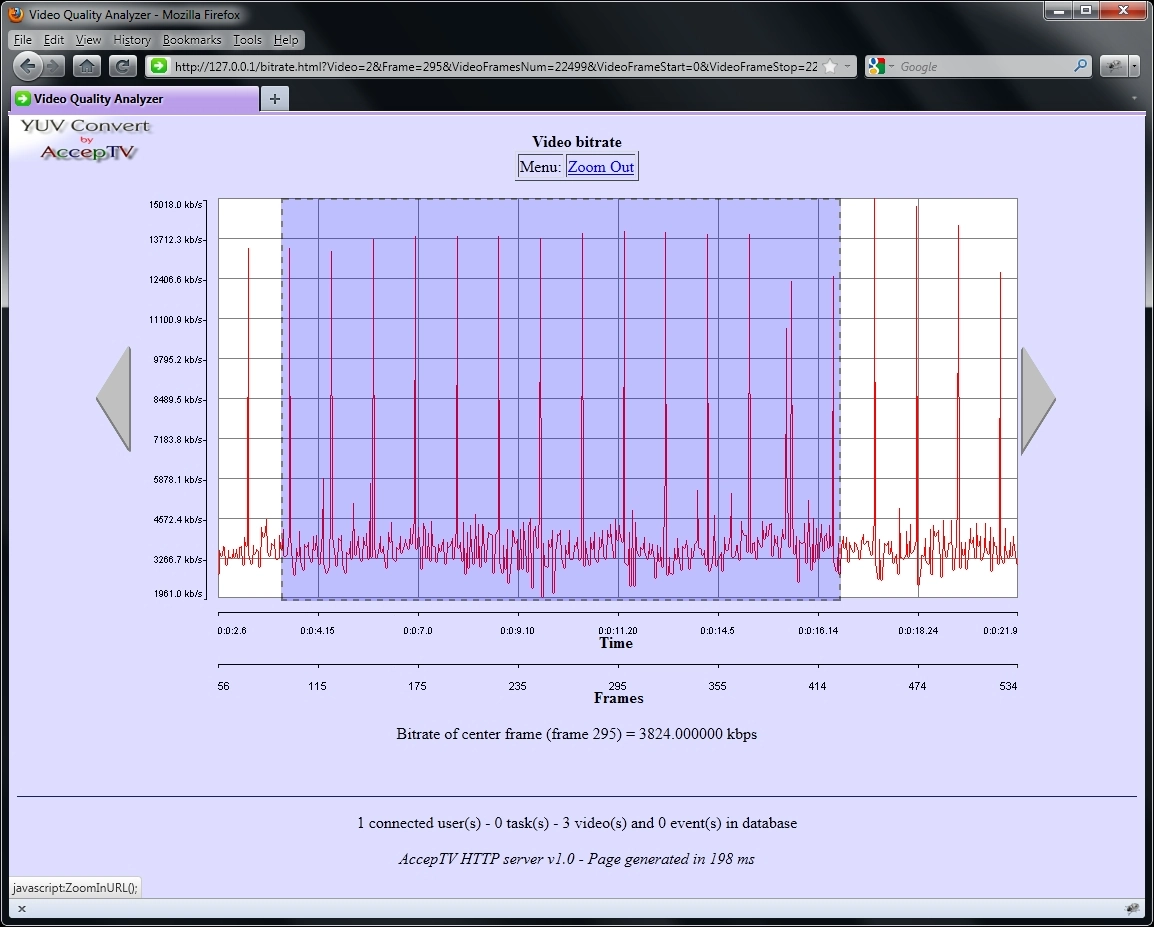Reload the page with the refresh icon
This screenshot has height=927, width=1154.
click(x=122, y=66)
